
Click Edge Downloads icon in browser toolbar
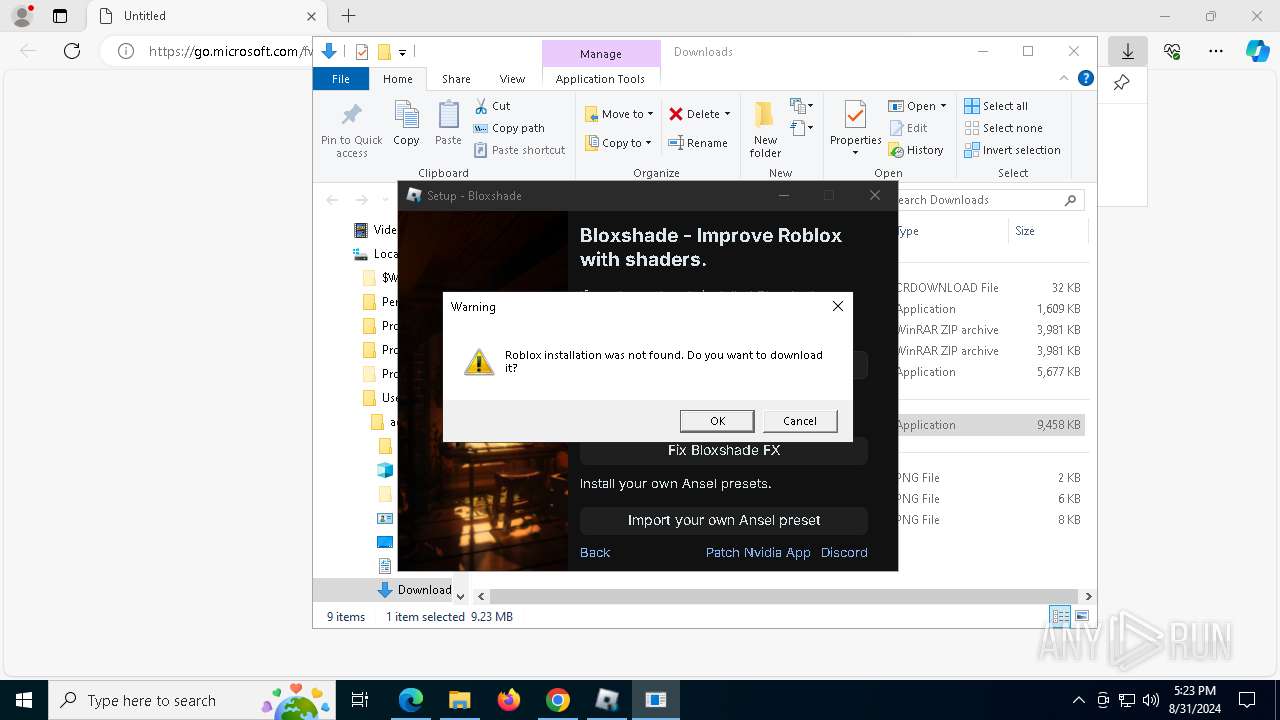click(x=1128, y=51)
